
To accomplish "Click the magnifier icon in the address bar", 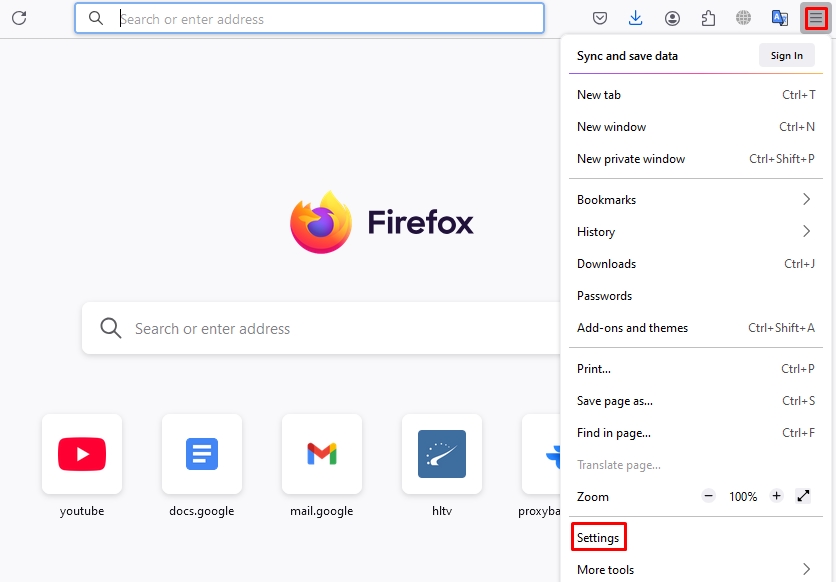I will (x=96, y=18).
